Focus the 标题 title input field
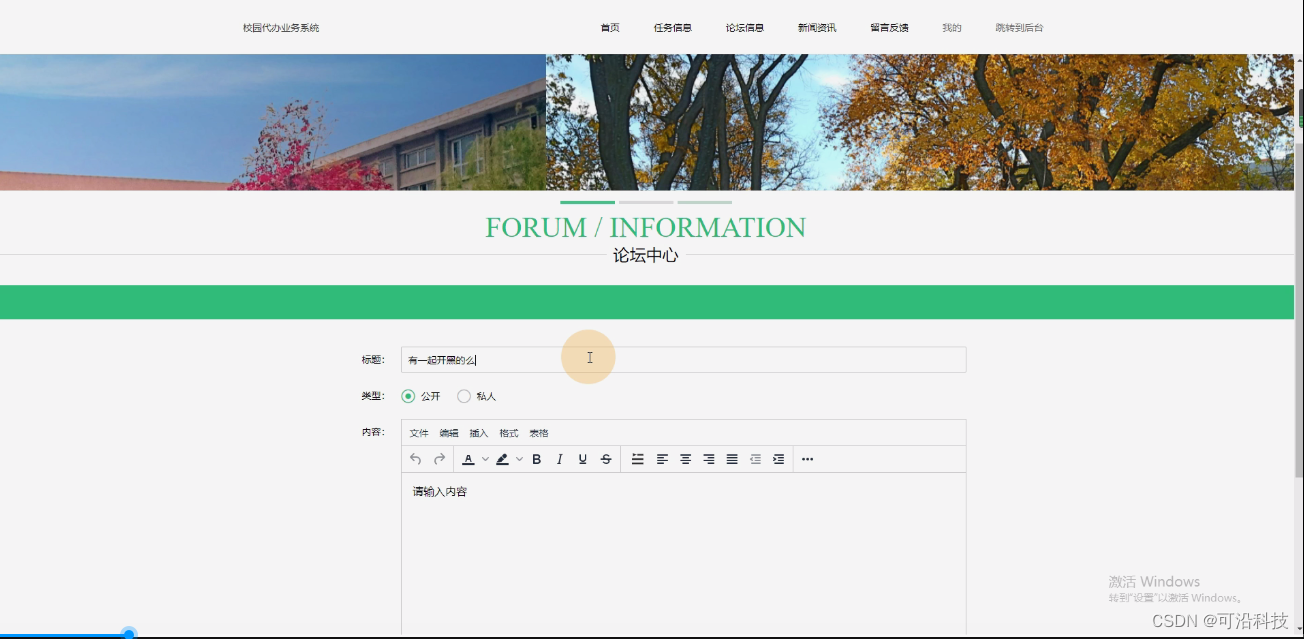Screen dimensions: 1304x639 coord(684,360)
